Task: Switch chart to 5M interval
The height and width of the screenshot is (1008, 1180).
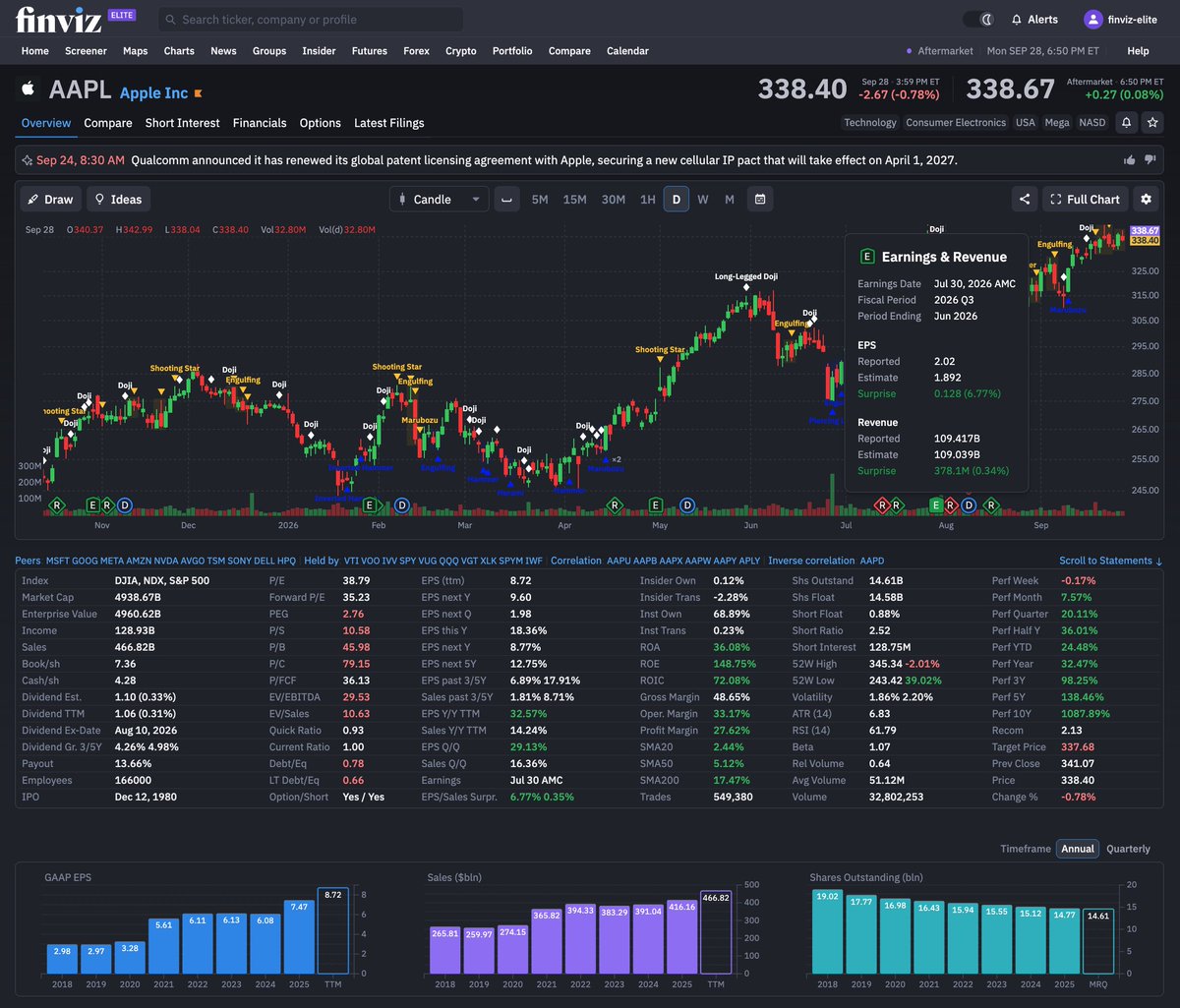Action: pyautogui.click(x=540, y=199)
